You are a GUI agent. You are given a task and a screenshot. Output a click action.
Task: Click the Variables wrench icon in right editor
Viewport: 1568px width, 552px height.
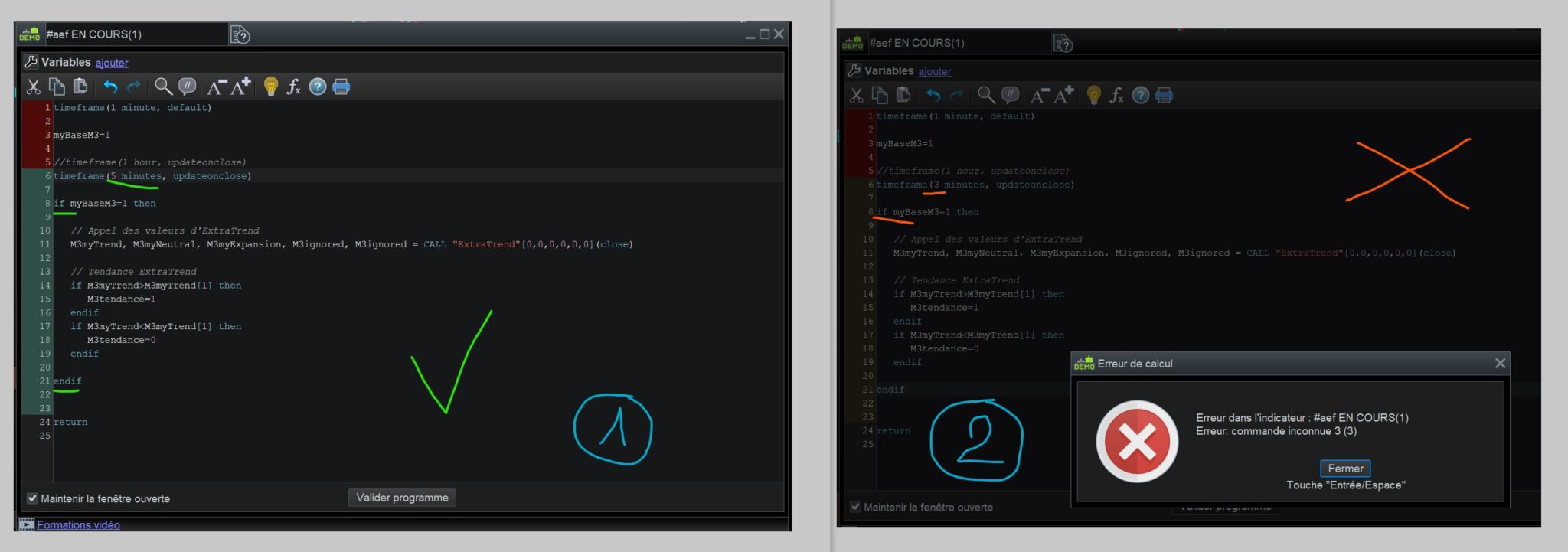tap(854, 70)
